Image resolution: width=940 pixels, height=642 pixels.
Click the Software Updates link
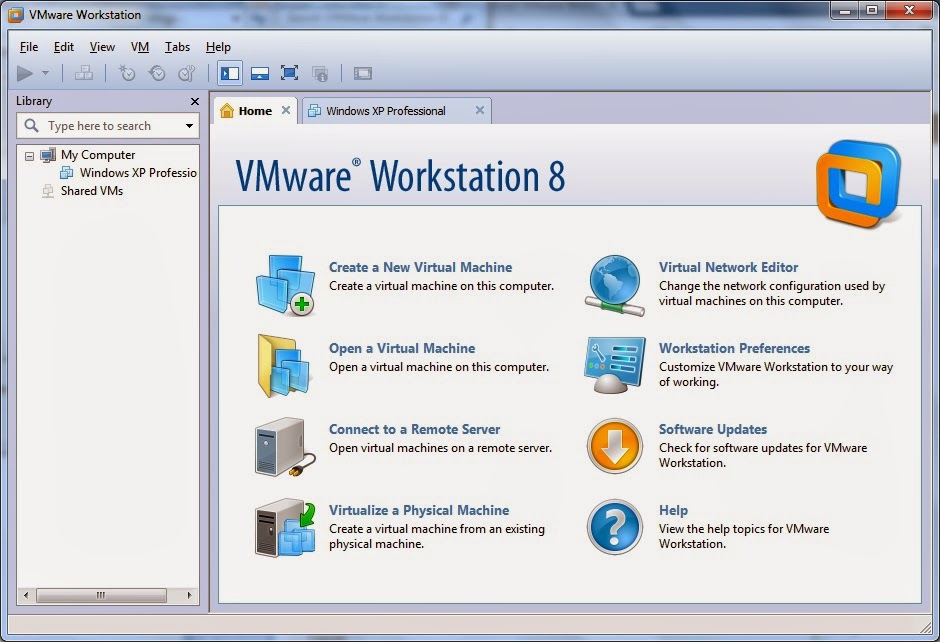[713, 429]
